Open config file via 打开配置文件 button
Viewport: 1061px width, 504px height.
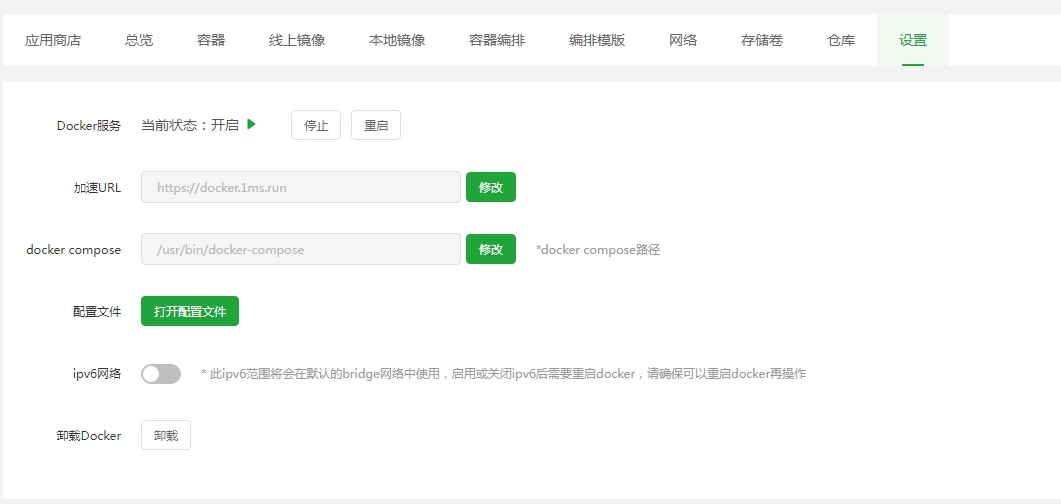(190, 311)
